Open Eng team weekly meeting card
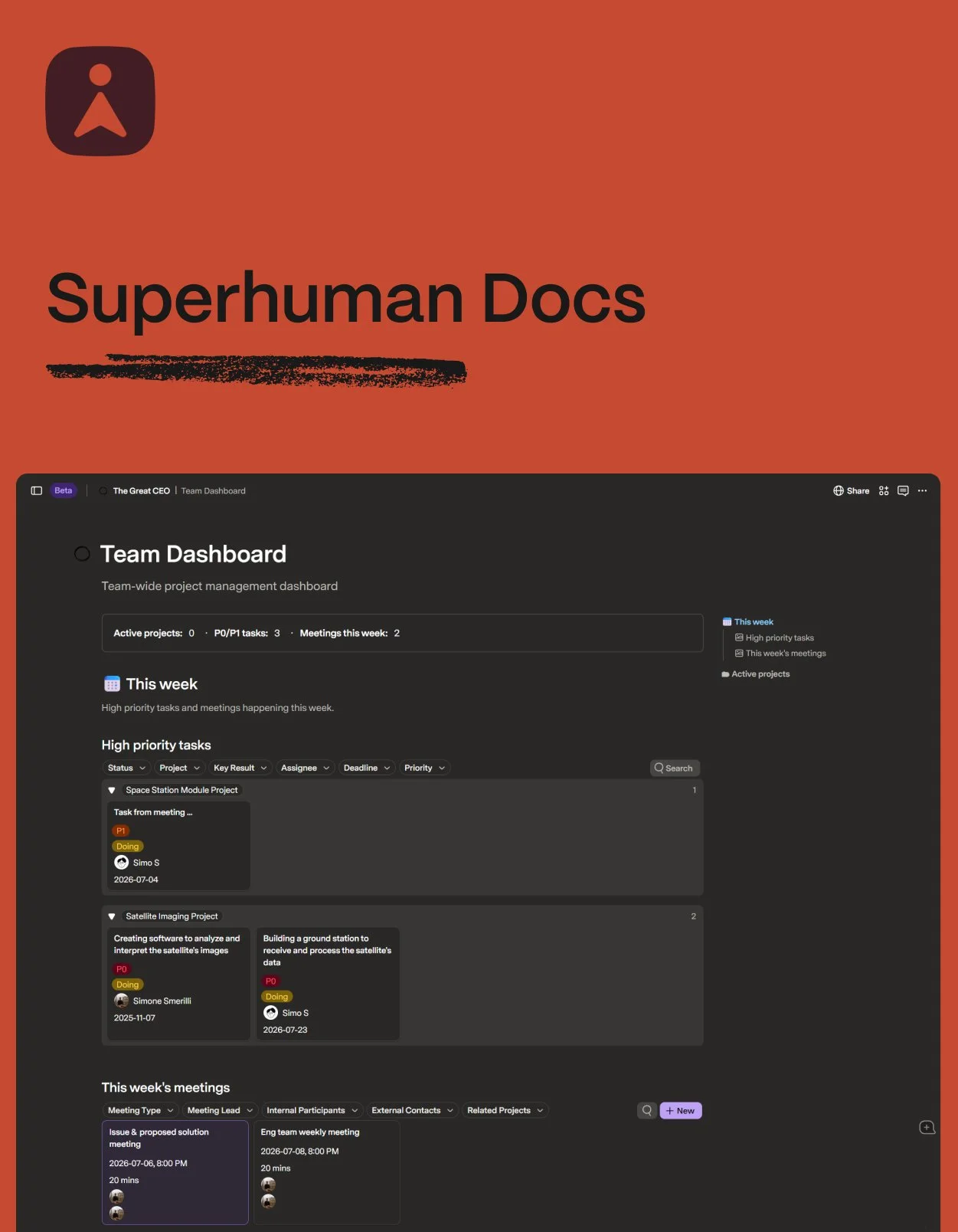Screen dimensions: 958x1232 (327, 1173)
